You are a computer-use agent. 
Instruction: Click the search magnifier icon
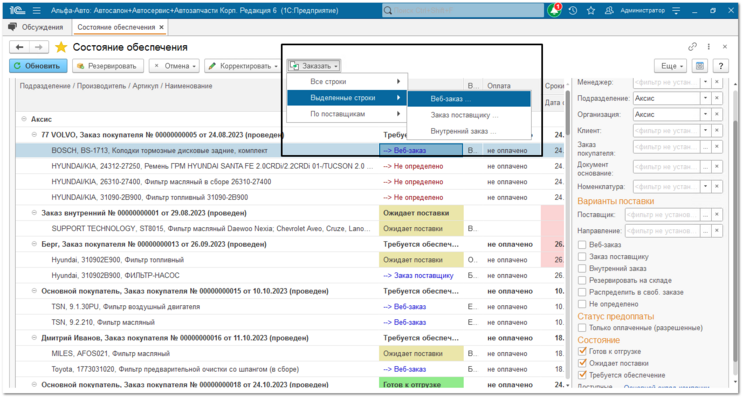388,10
